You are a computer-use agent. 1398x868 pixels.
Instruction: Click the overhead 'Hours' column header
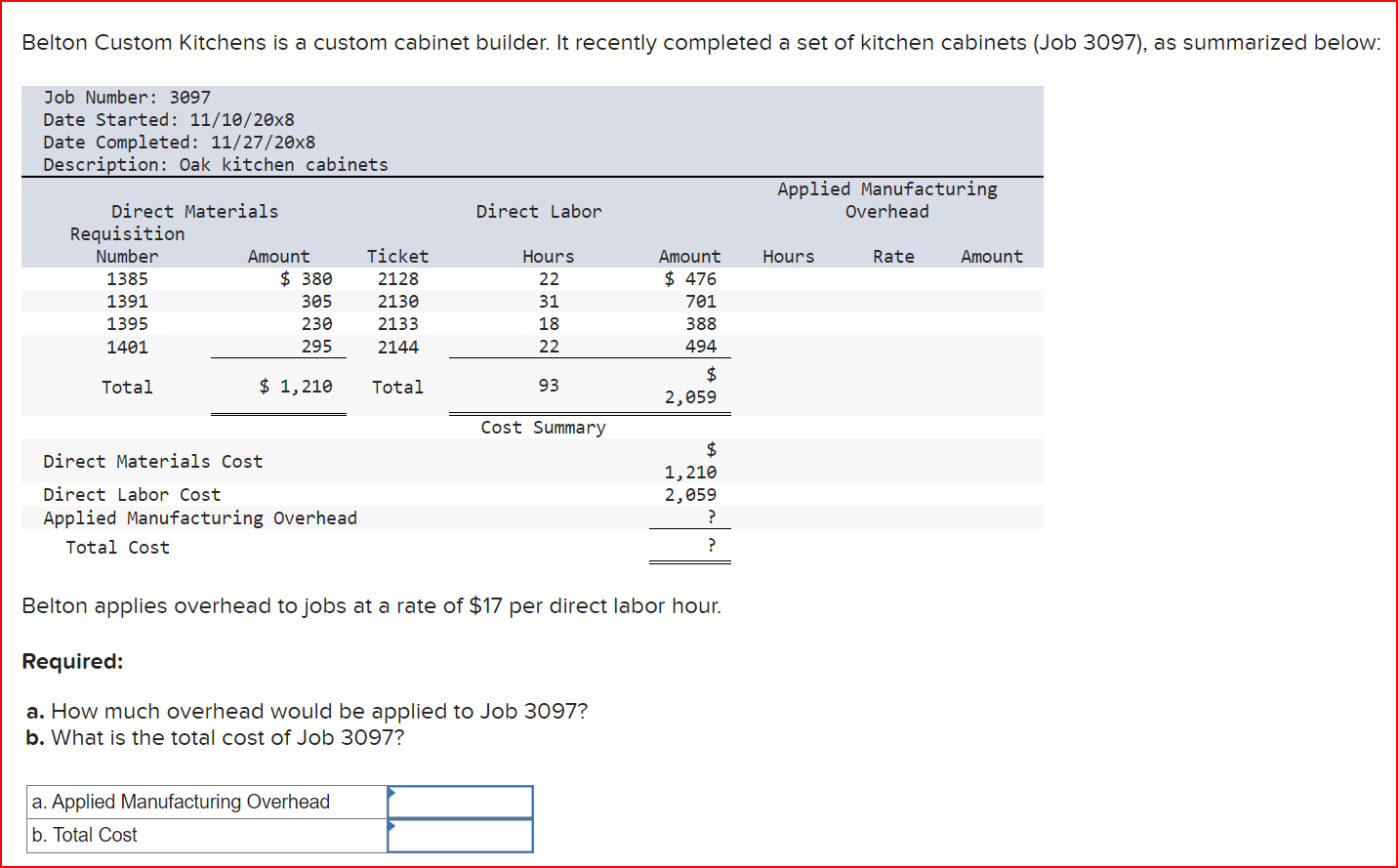point(789,257)
